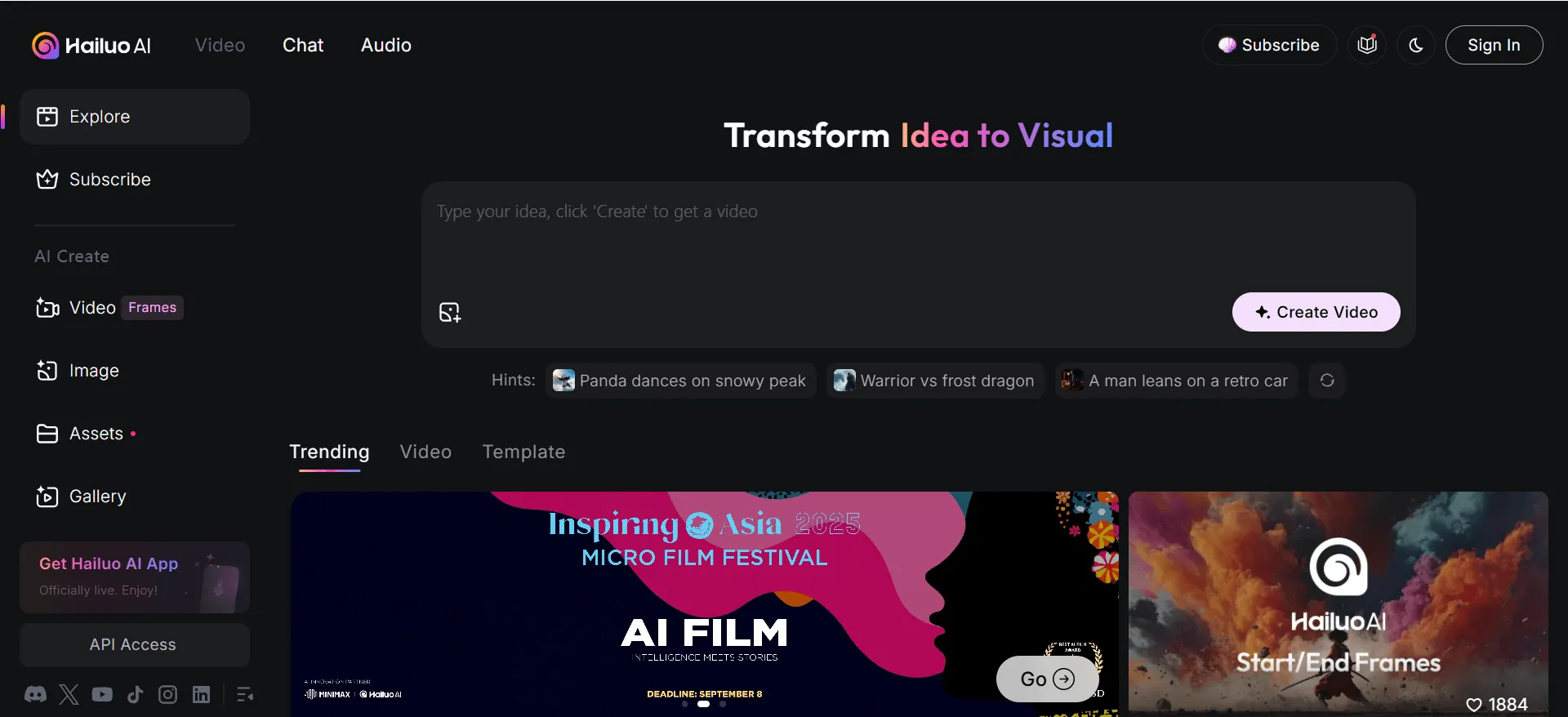Click the top Subscribe button
The width and height of the screenshot is (1568, 717).
pos(1269,45)
